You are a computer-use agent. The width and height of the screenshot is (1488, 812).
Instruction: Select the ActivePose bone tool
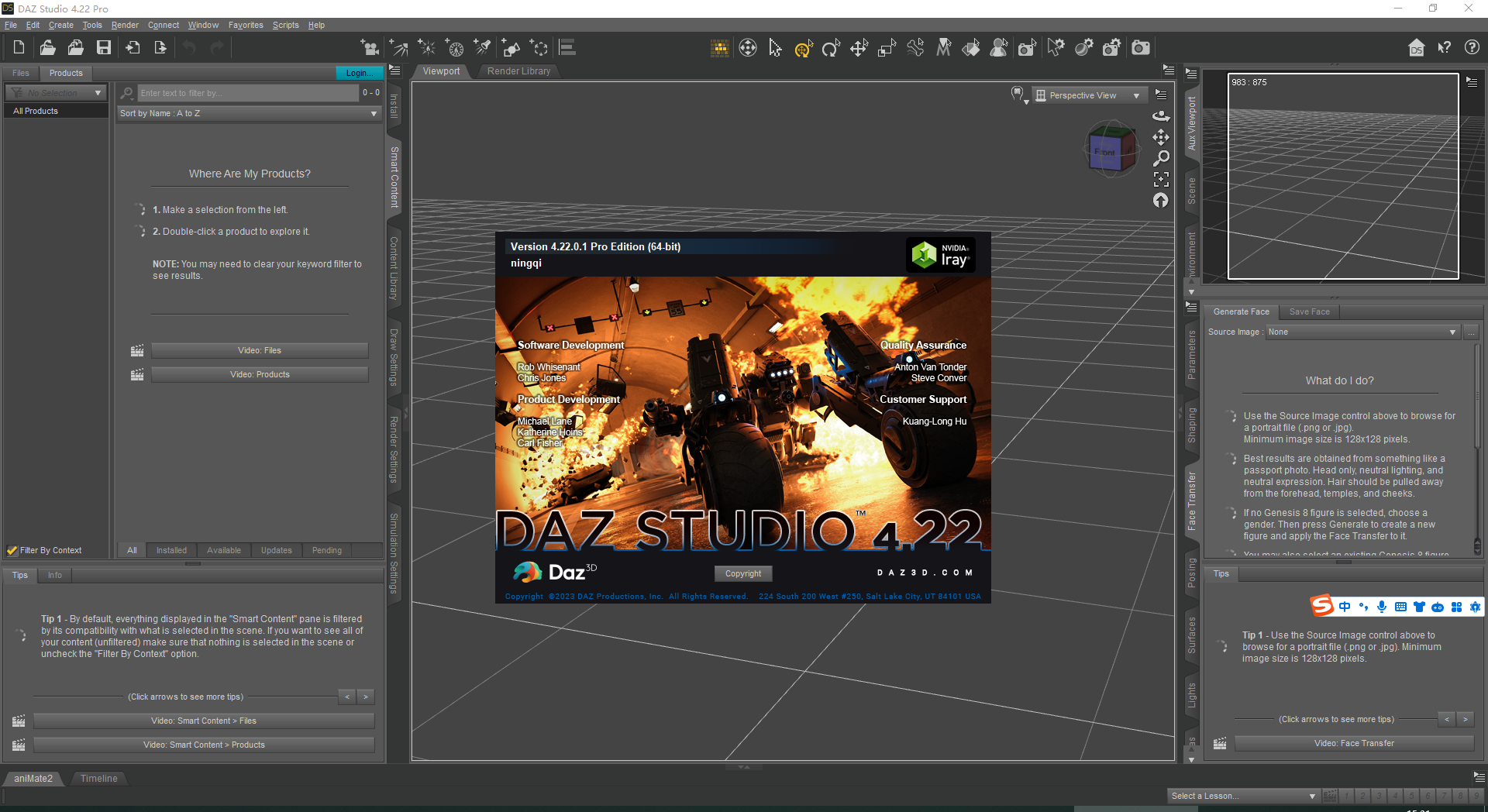915,48
